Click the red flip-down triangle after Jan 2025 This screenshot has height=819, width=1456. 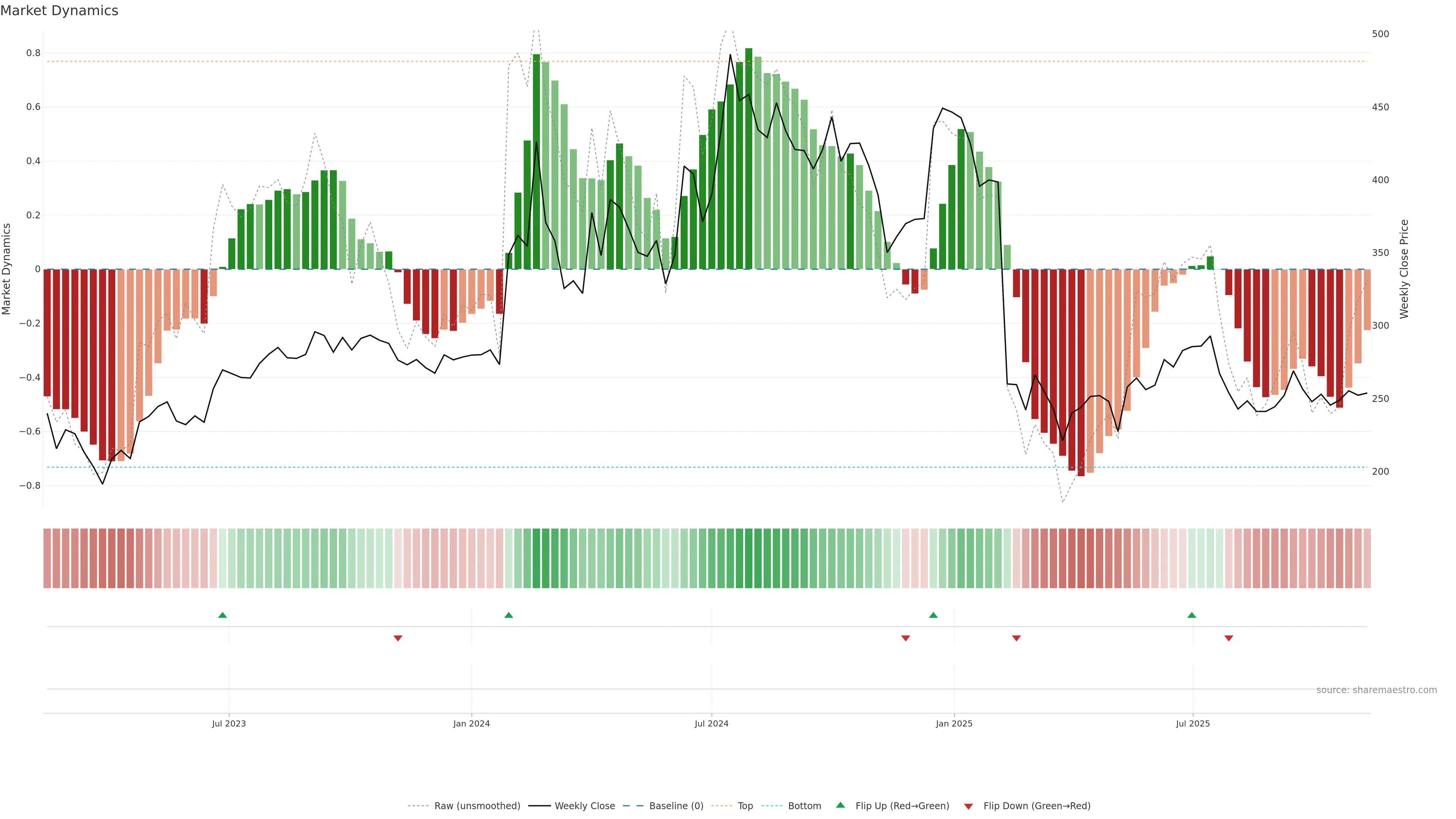1016,638
